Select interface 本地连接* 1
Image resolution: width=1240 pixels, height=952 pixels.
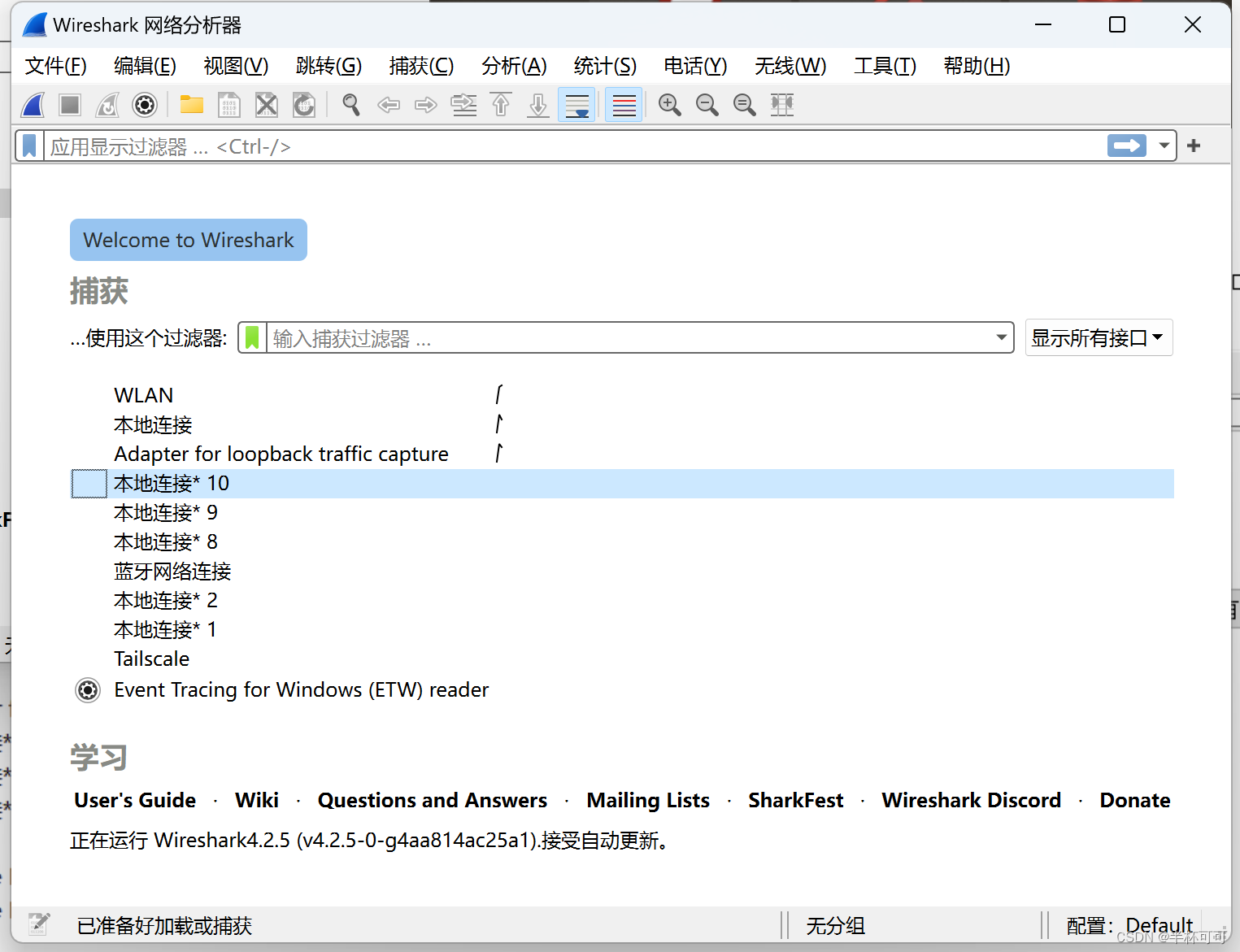tap(623, 630)
